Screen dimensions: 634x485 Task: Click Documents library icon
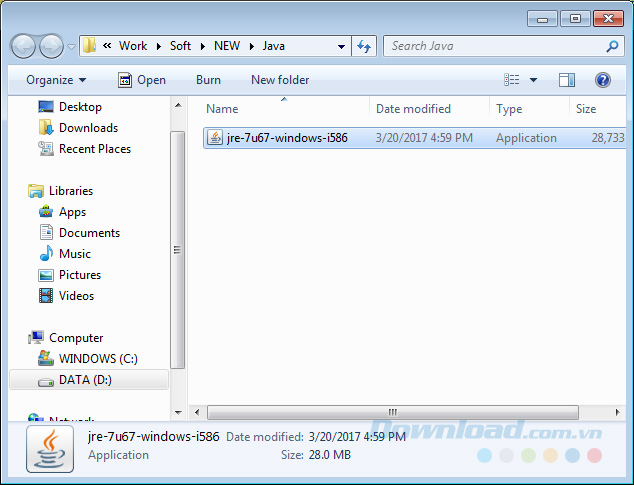click(x=46, y=233)
